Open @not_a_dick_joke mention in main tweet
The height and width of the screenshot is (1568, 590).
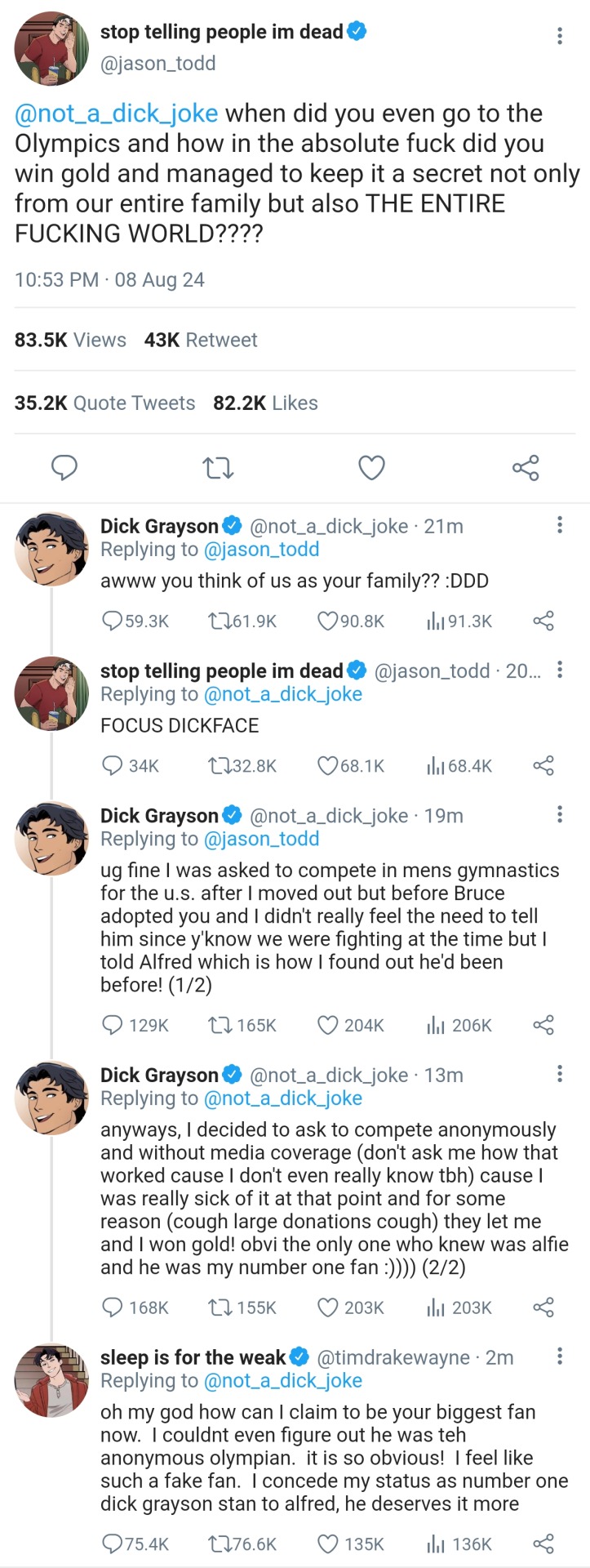(x=117, y=114)
